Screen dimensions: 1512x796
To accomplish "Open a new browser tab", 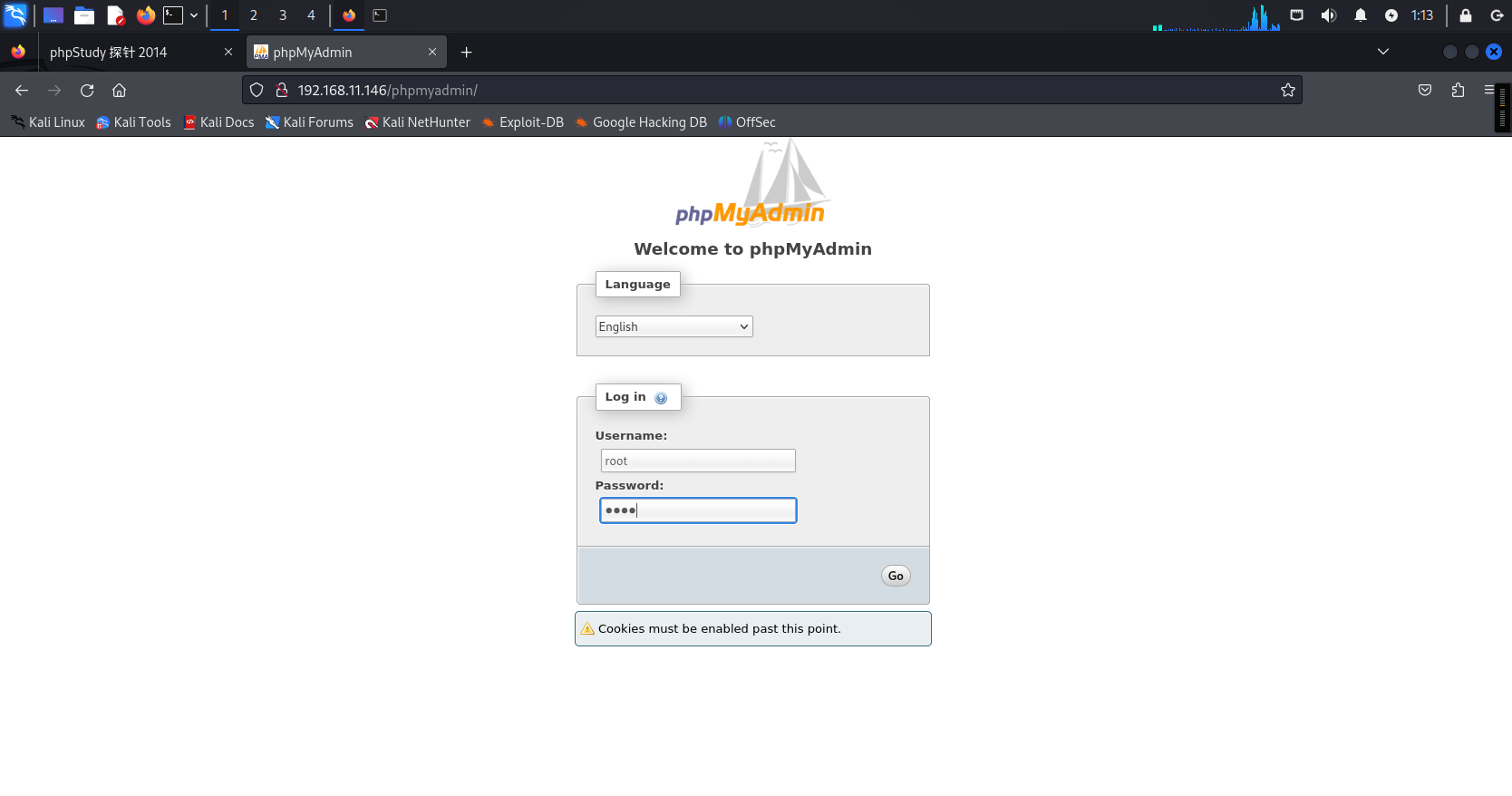I will [x=467, y=53].
